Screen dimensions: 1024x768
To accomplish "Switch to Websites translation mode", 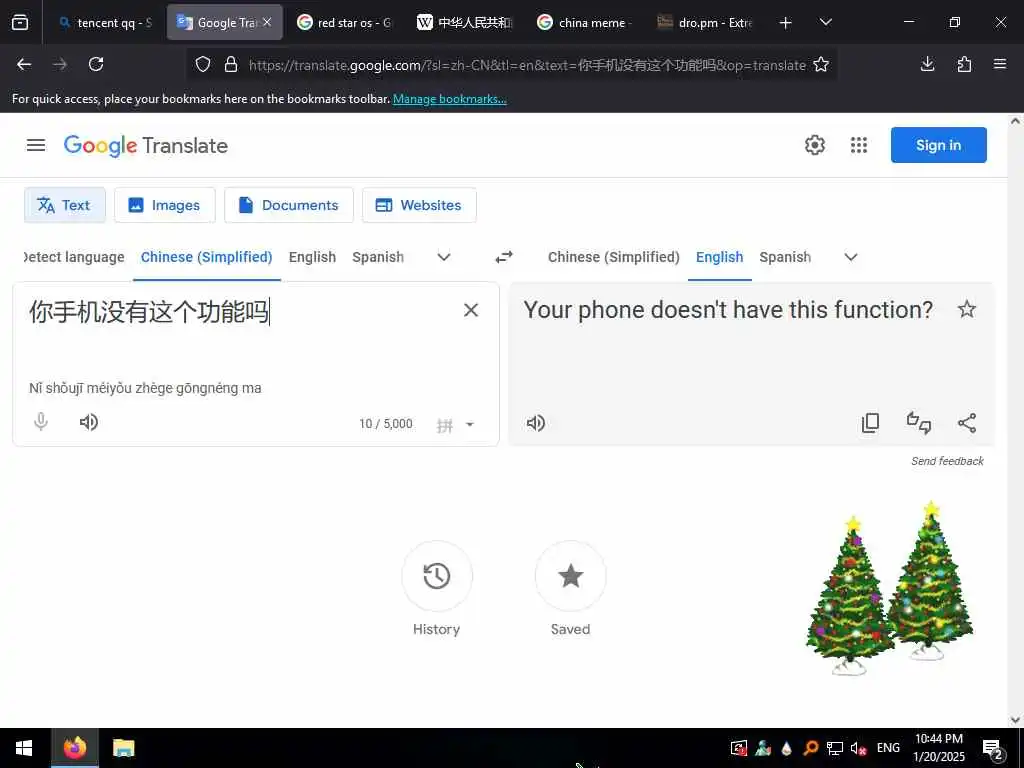I will [x=419, y=205].
